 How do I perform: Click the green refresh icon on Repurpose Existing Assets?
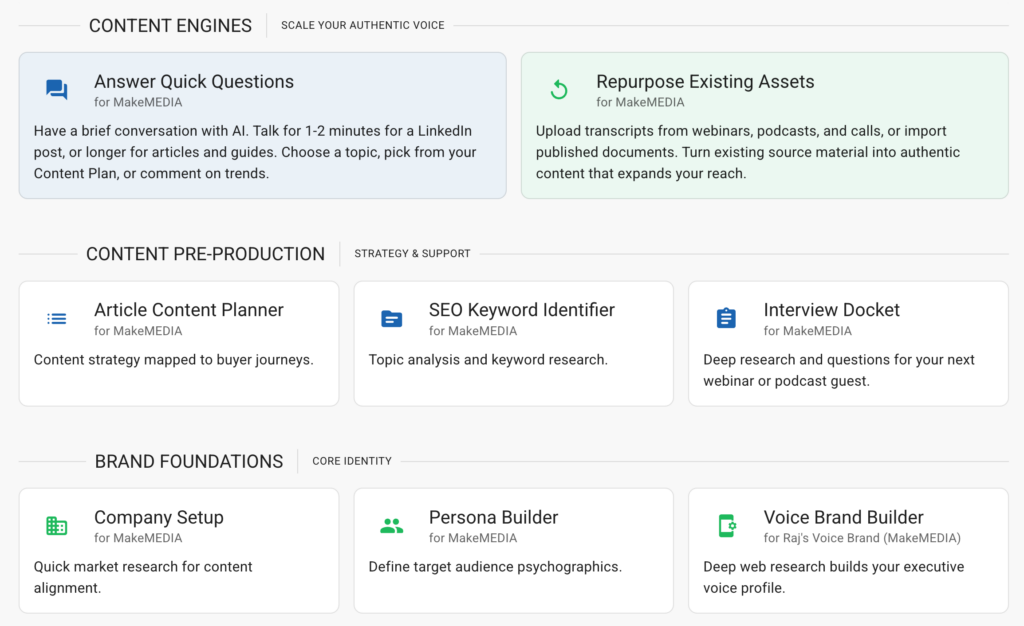click(559, 89)
